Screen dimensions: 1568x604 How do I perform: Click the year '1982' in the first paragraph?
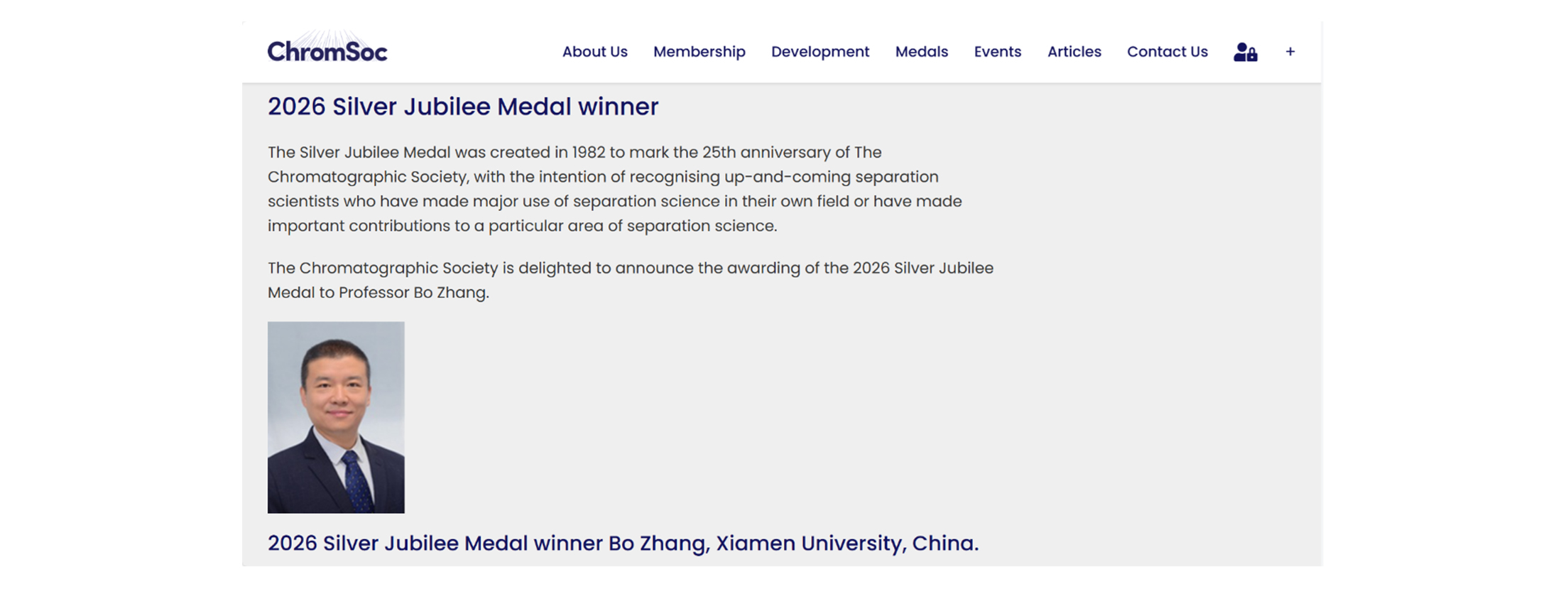click(588, 153)
